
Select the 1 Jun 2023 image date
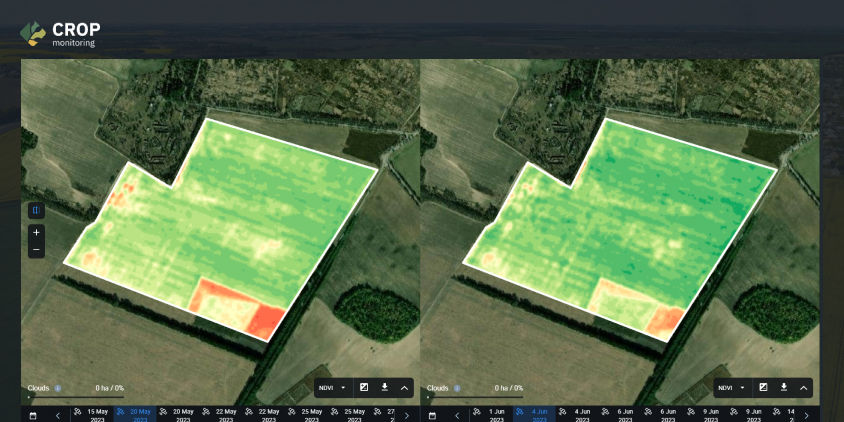coord(491,415)
